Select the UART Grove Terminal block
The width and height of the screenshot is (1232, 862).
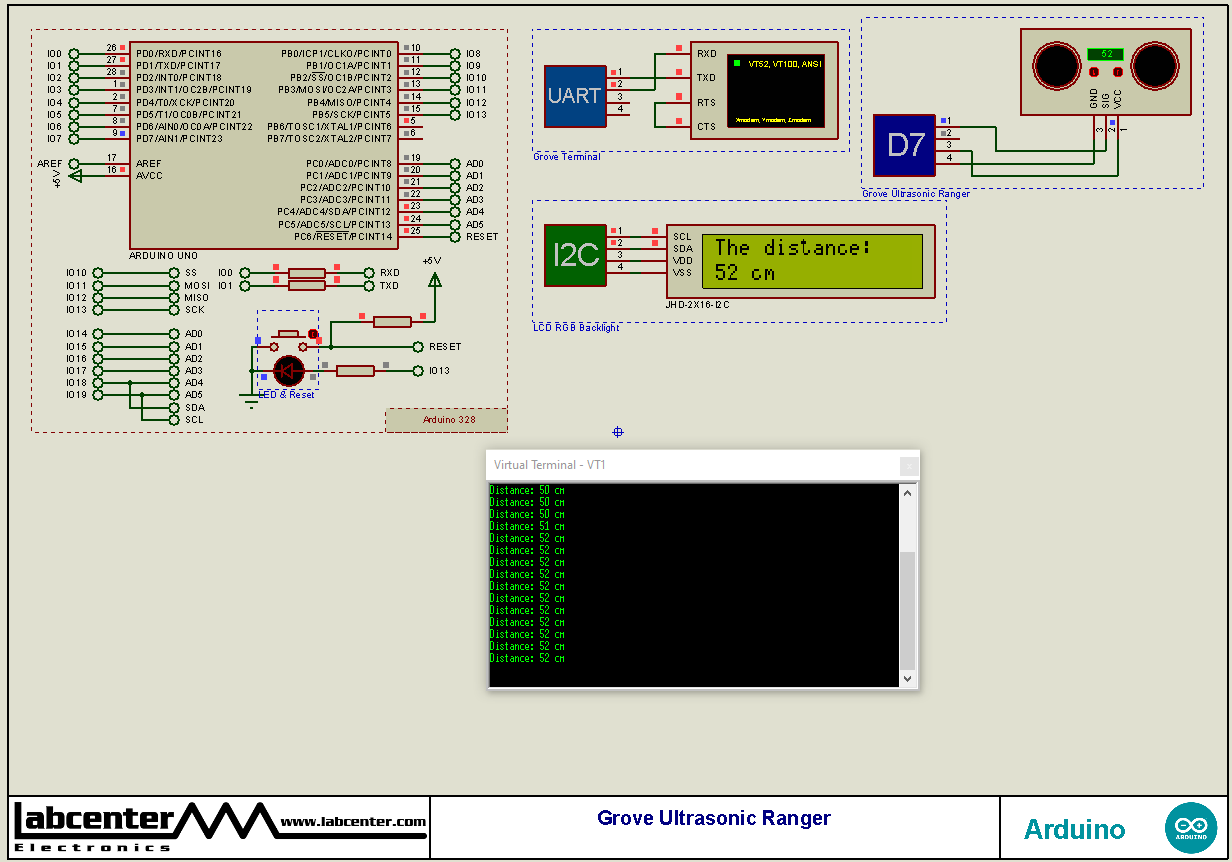click(575, 96)
